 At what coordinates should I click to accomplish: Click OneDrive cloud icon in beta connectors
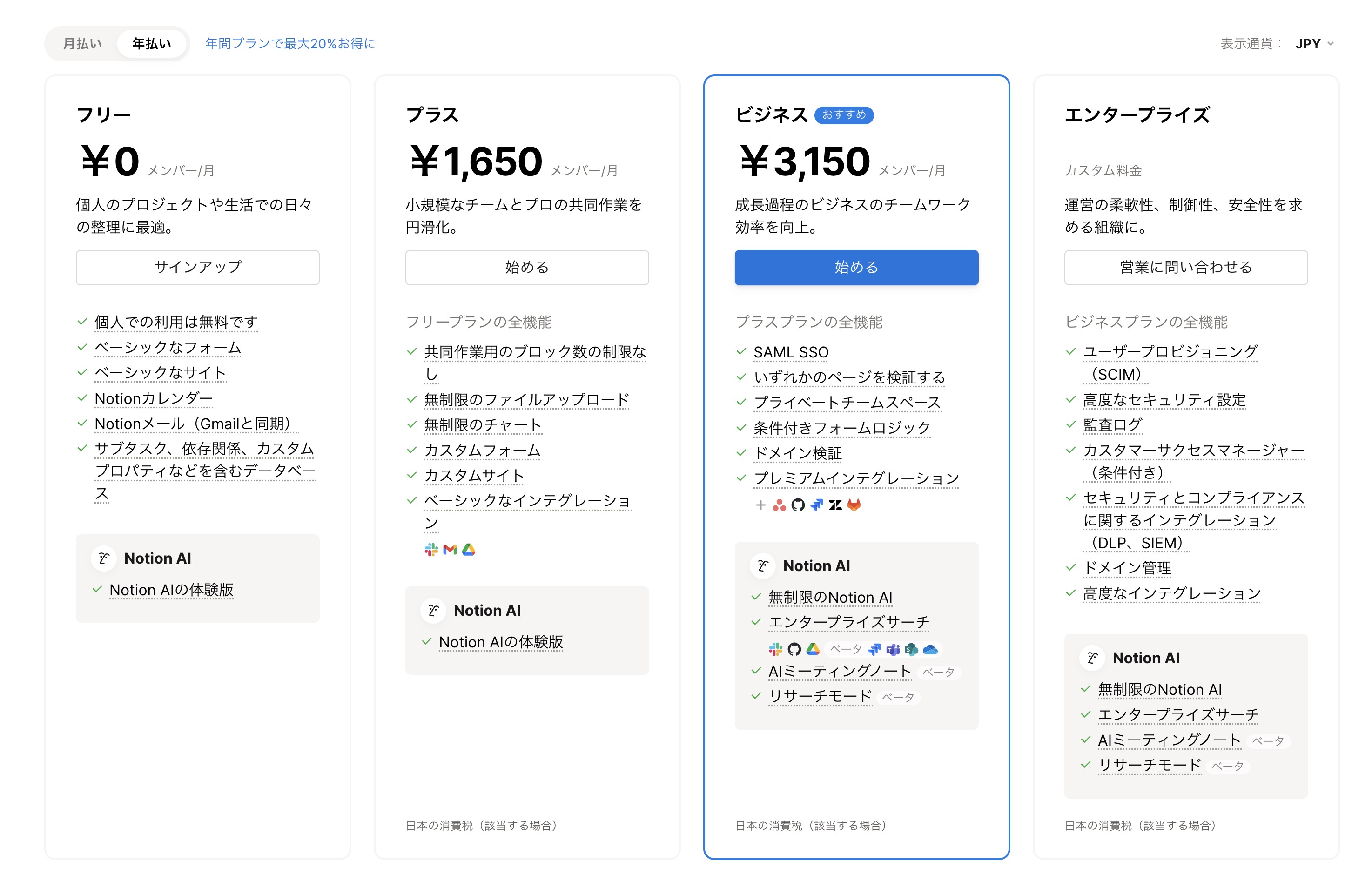930,649
